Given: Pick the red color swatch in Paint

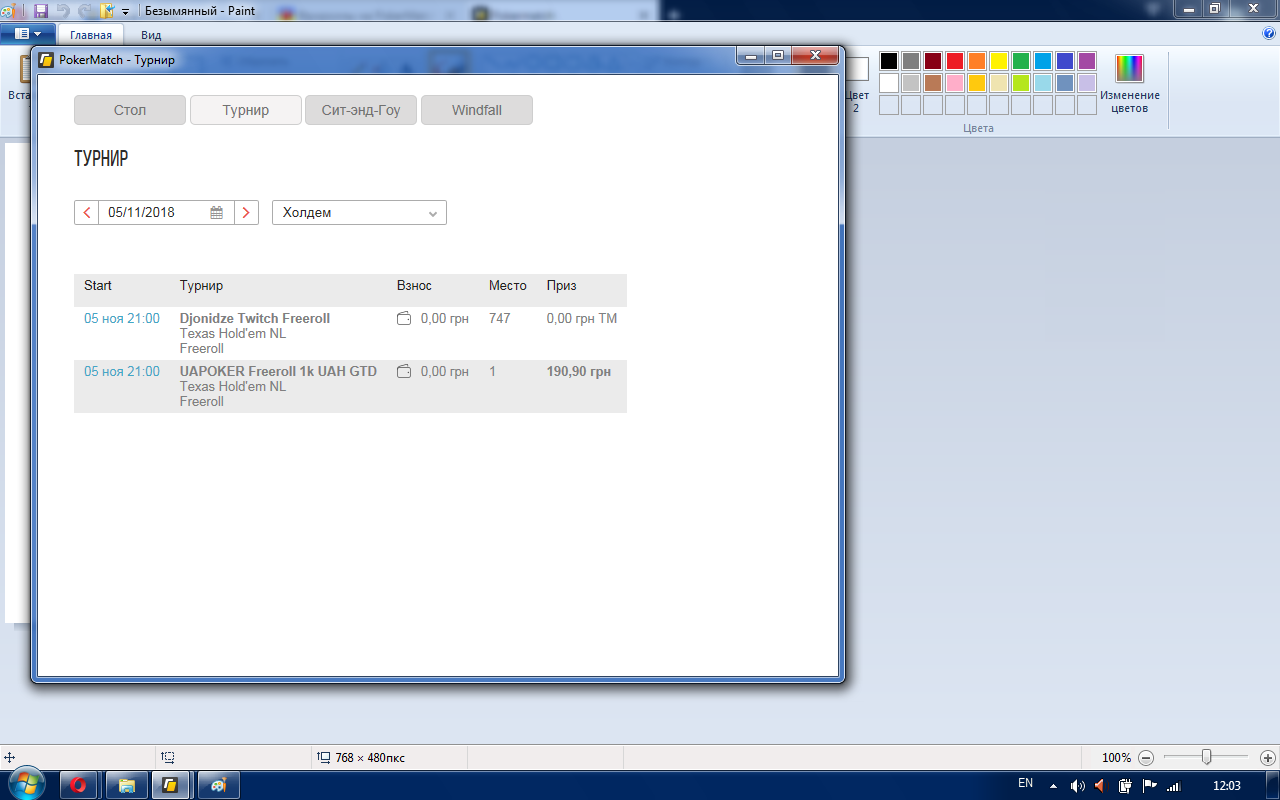Looking at the screenshot, I should (x=955, y=61).
